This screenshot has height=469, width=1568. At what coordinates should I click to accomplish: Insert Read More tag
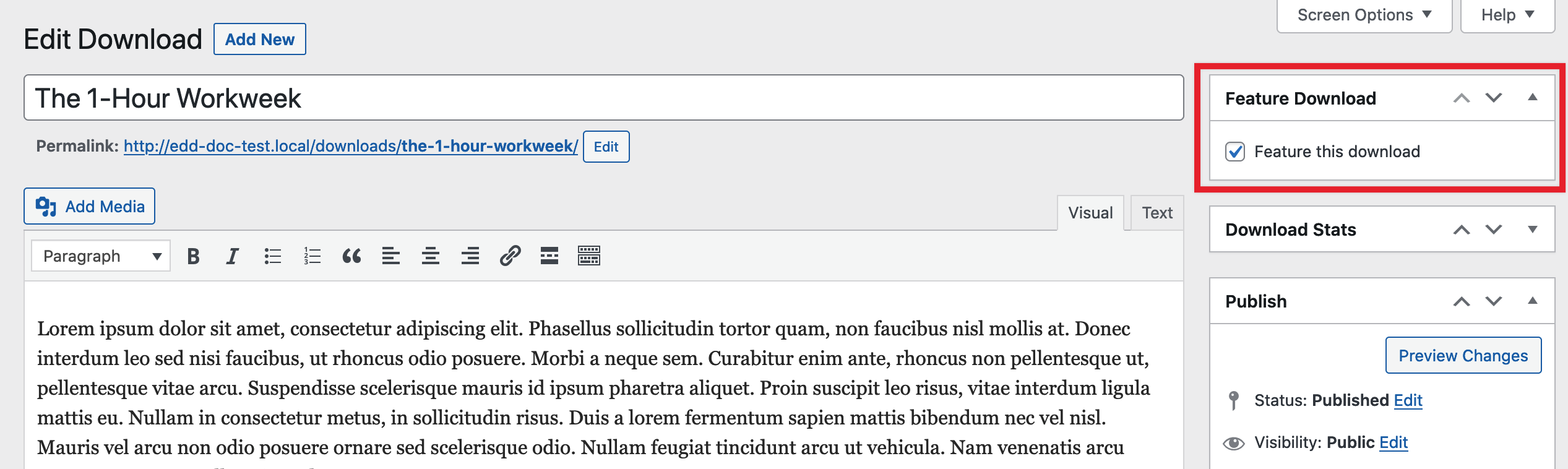click(x=549, y=256)
